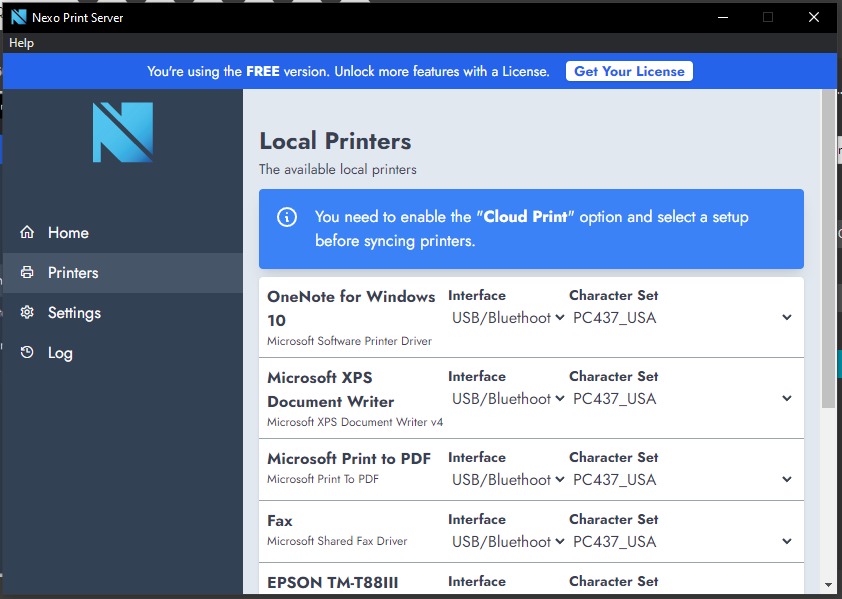Click the OneNote for Windows 10 printer name
The image size is (842, 599).
pyautogui.click(x=351, y=308)
